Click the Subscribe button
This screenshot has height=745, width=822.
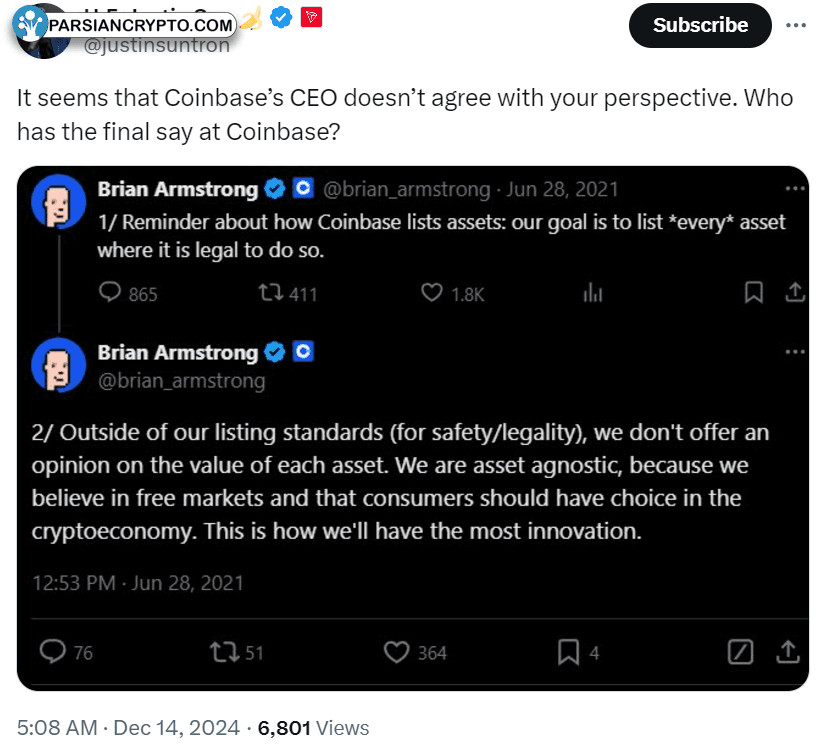click(x=699, y=25)
